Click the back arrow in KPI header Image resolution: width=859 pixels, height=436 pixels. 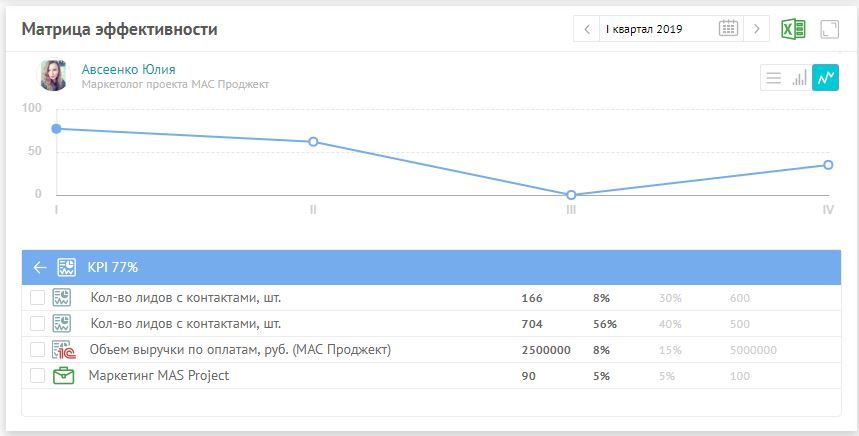tap(40, 267)
